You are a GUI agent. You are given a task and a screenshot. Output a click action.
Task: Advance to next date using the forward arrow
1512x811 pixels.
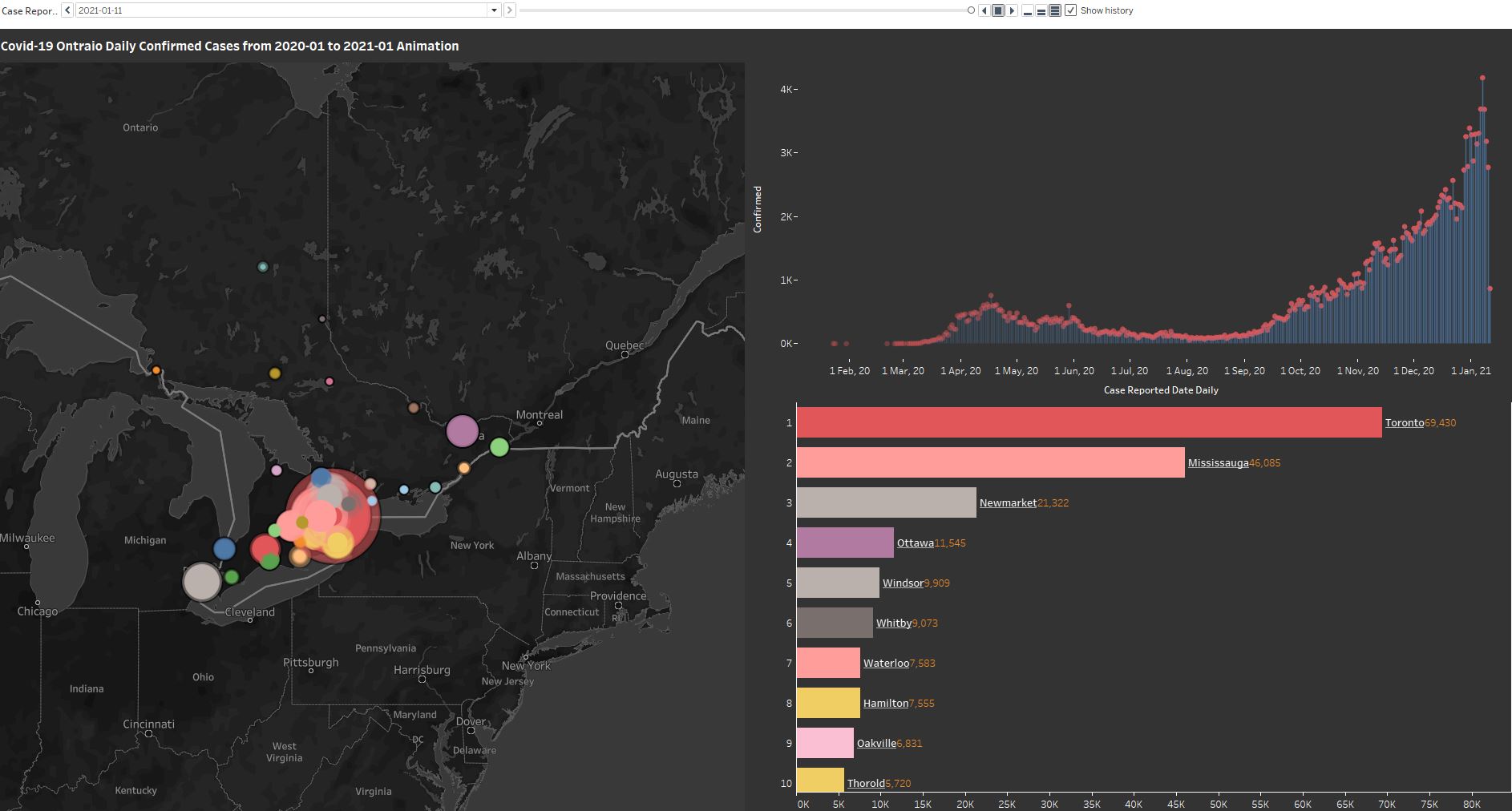click(511, 10)
